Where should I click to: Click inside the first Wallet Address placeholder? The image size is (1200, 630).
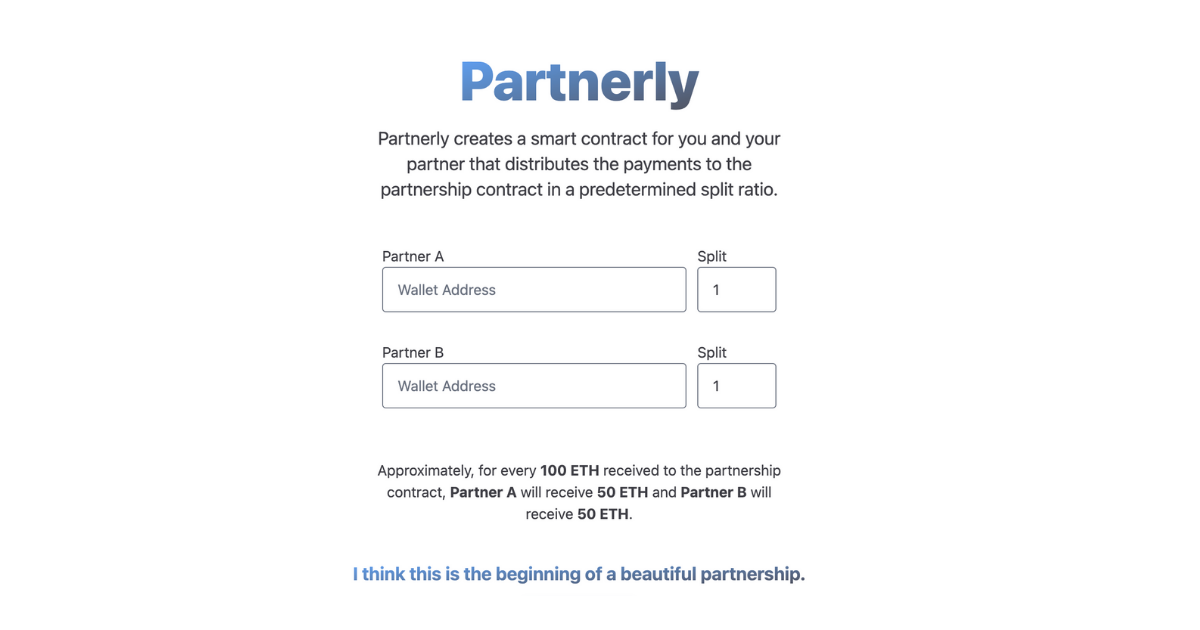click(x=447, y=289)
